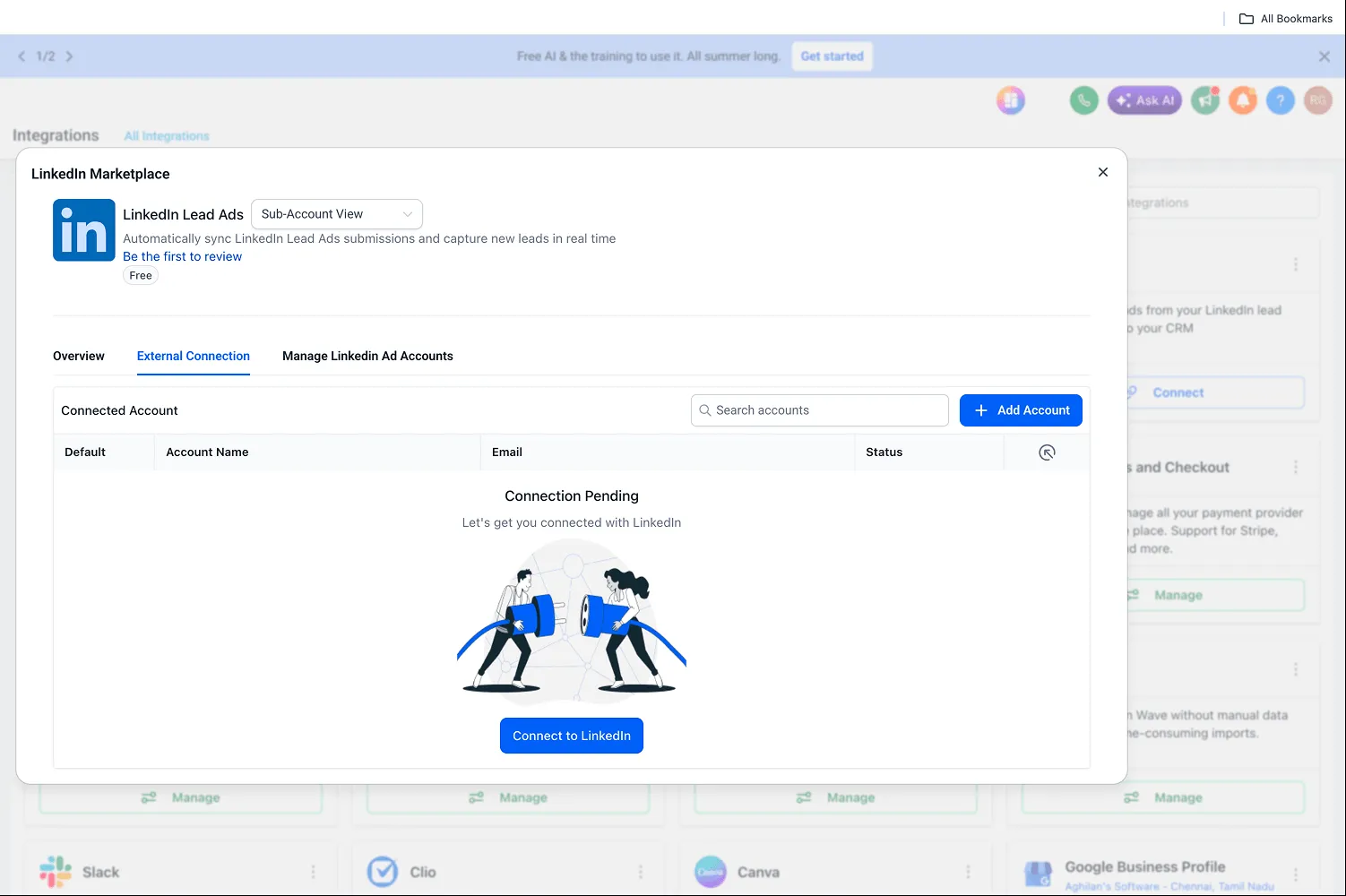Click Be the first to review link
The image size is (1346, 896).
click(182, 256)
